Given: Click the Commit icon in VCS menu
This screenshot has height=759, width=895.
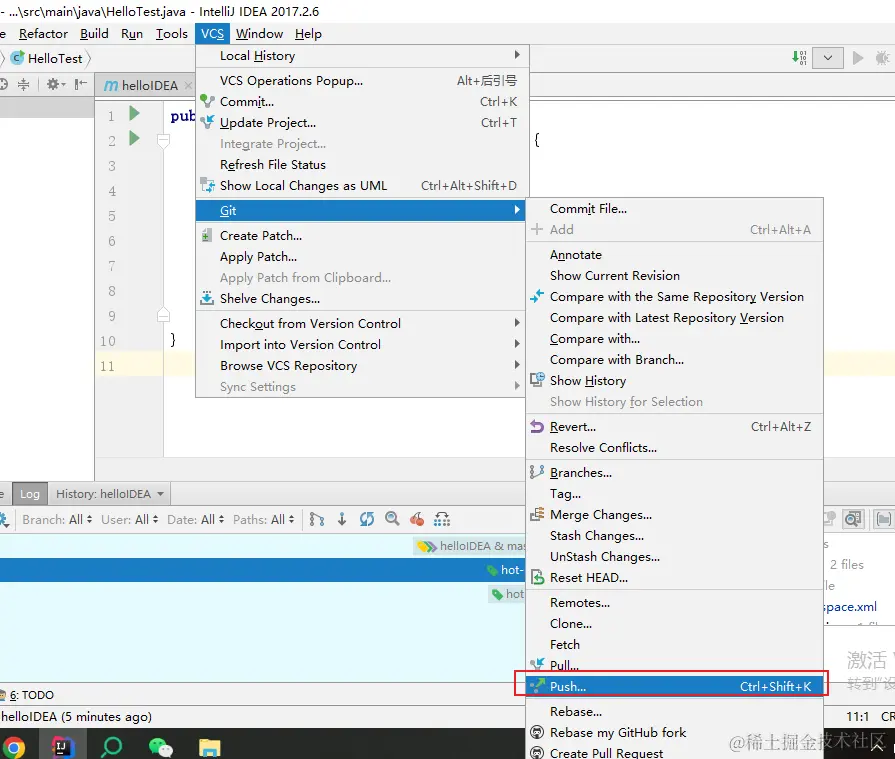Looking at the screenshot, I should pyautogui.click(x=207, y=102).
